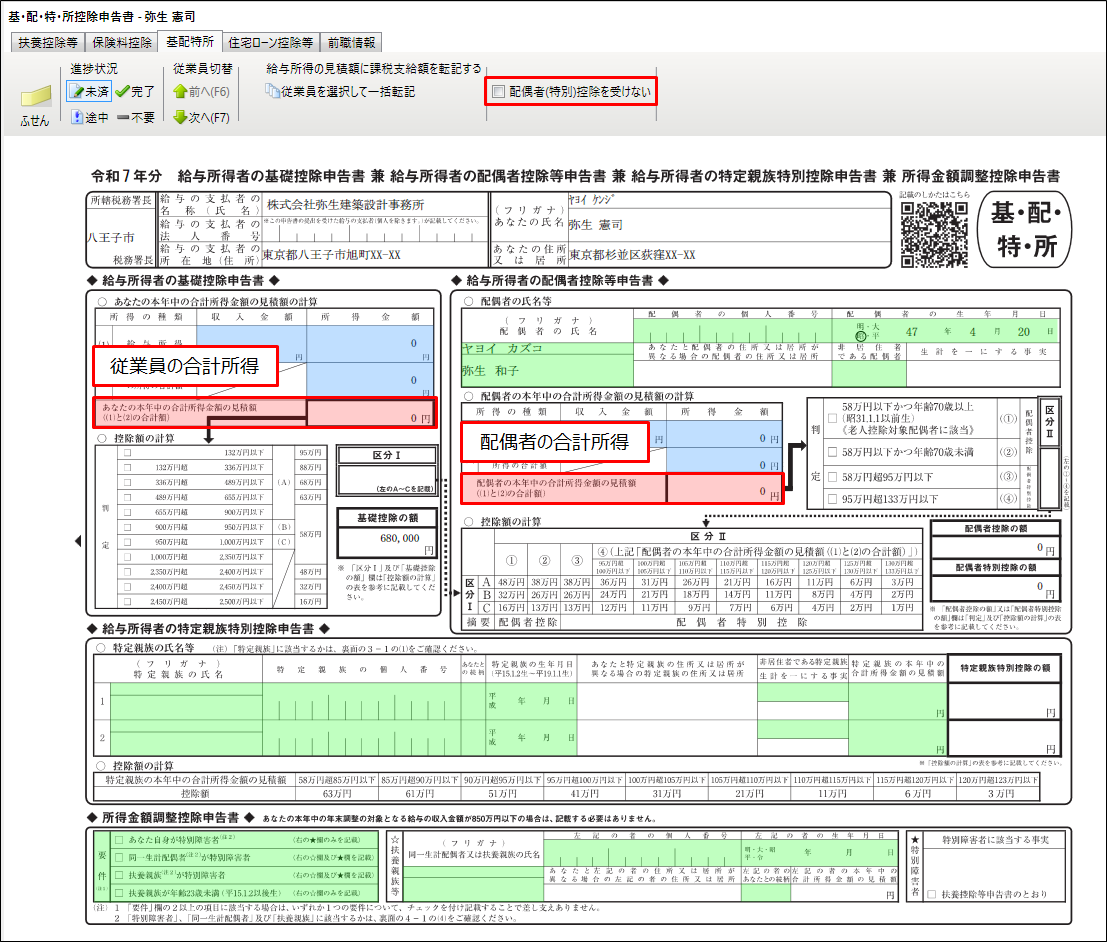The height and width of the screenshot is (942, 1107).
Task: Check the あなた自身が特別障害者 requirement box
Action: click(119, 840)
